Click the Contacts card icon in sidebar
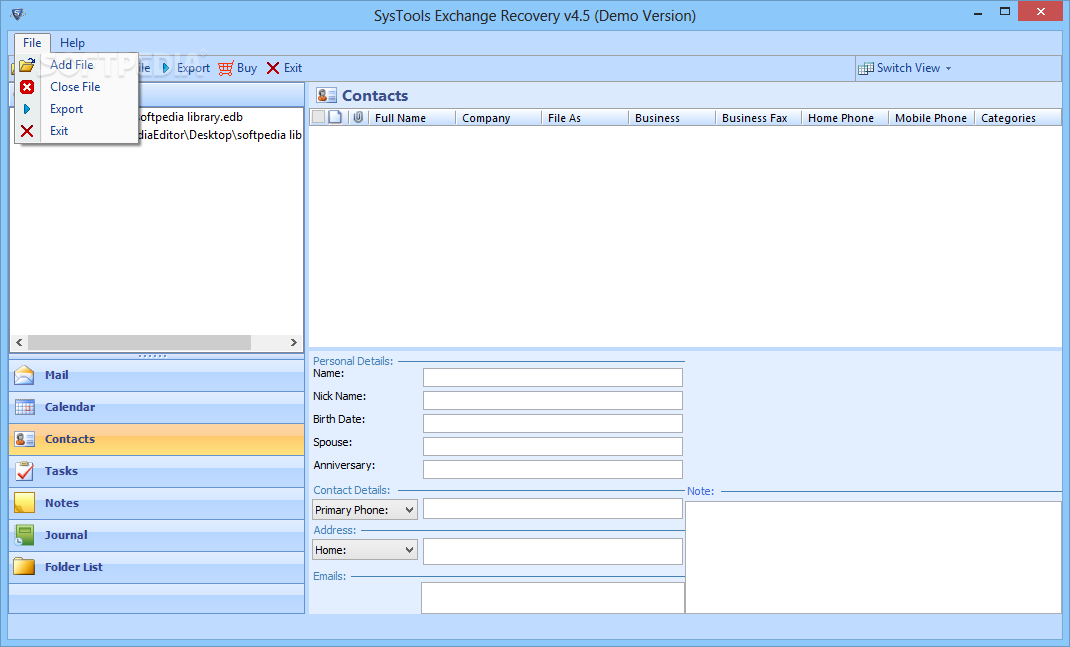This screenshot has height=647, width=1070. [x=25, y=439]
